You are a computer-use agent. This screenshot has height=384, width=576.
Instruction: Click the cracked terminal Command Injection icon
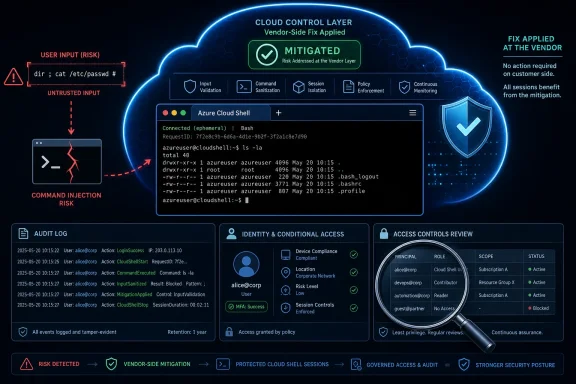click(67, 161)
